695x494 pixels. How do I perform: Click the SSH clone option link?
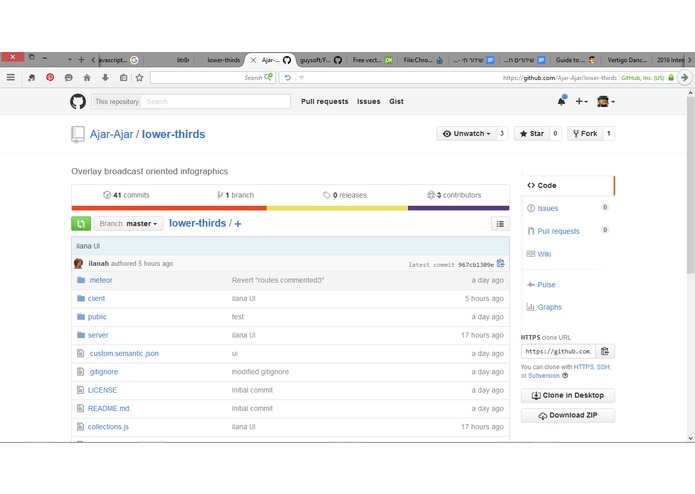click(x=603, y=367)
